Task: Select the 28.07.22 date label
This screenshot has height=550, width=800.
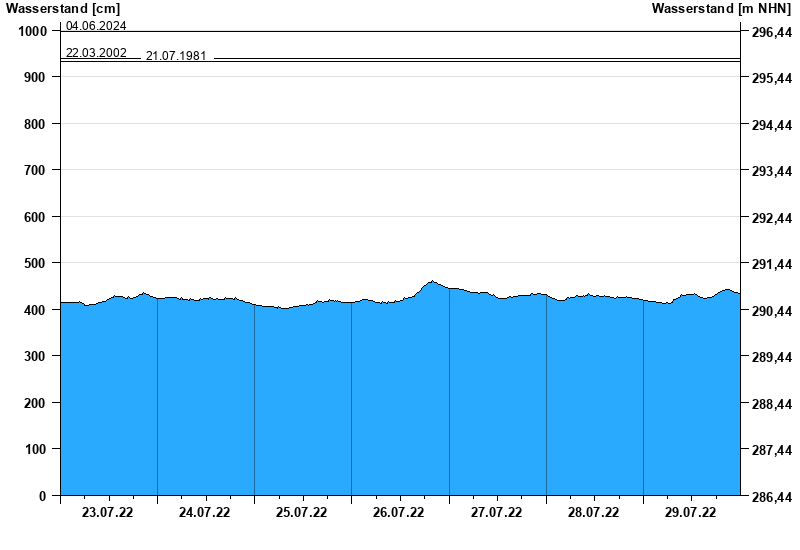Action: [x=593, y=513]
